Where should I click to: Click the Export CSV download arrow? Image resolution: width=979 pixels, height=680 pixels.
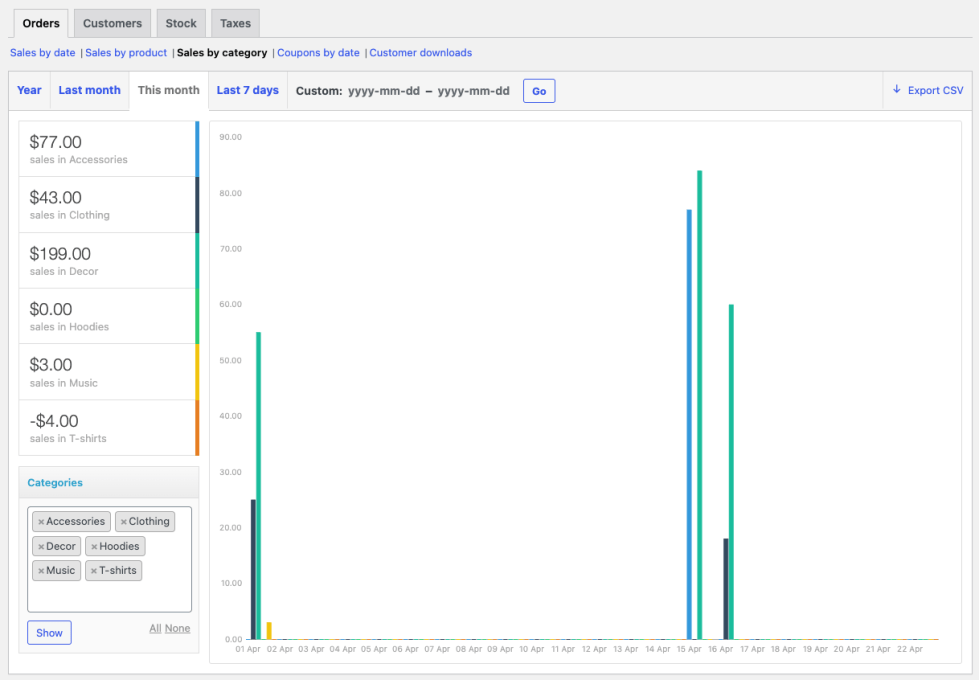tap(897, 90)
